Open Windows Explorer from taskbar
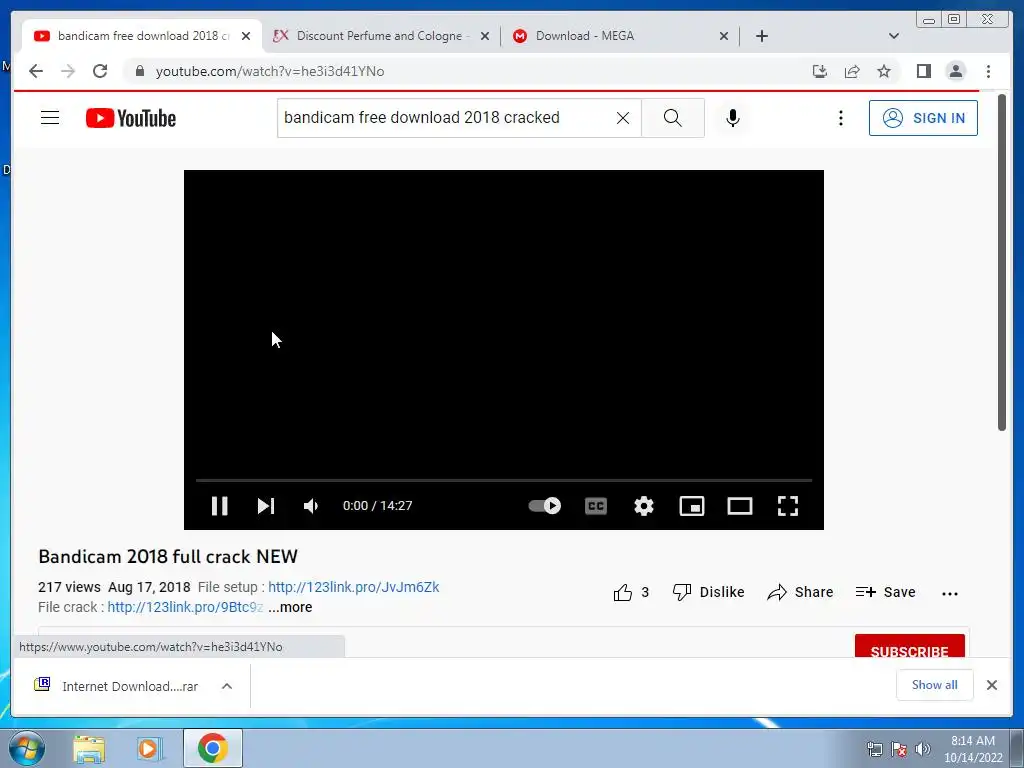This screenshot has height=768, width=1024. tap(89, 749)
